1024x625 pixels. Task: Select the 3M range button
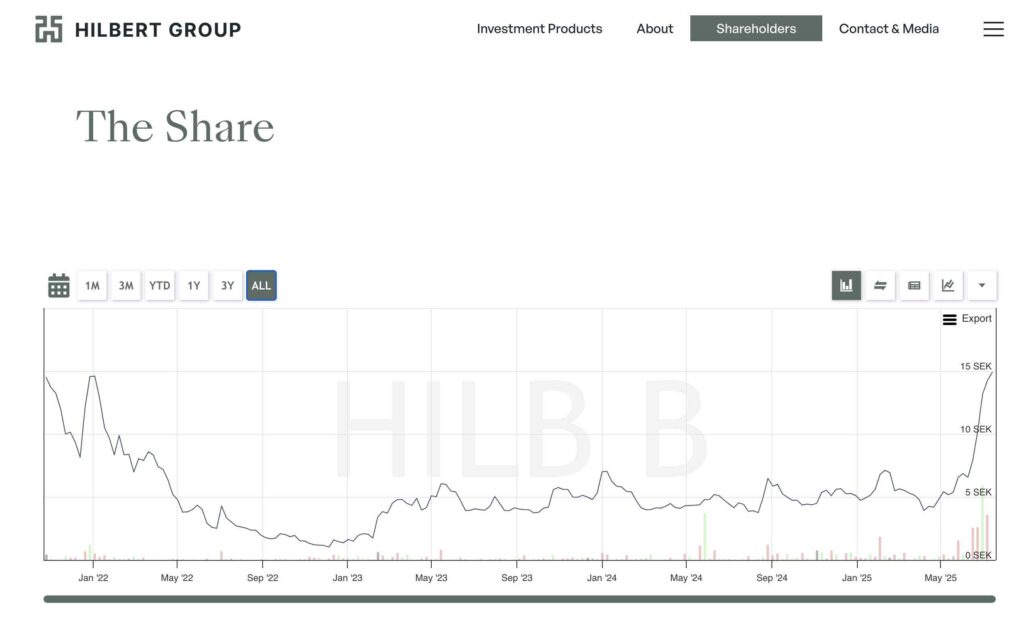click(x=126, y=285)
